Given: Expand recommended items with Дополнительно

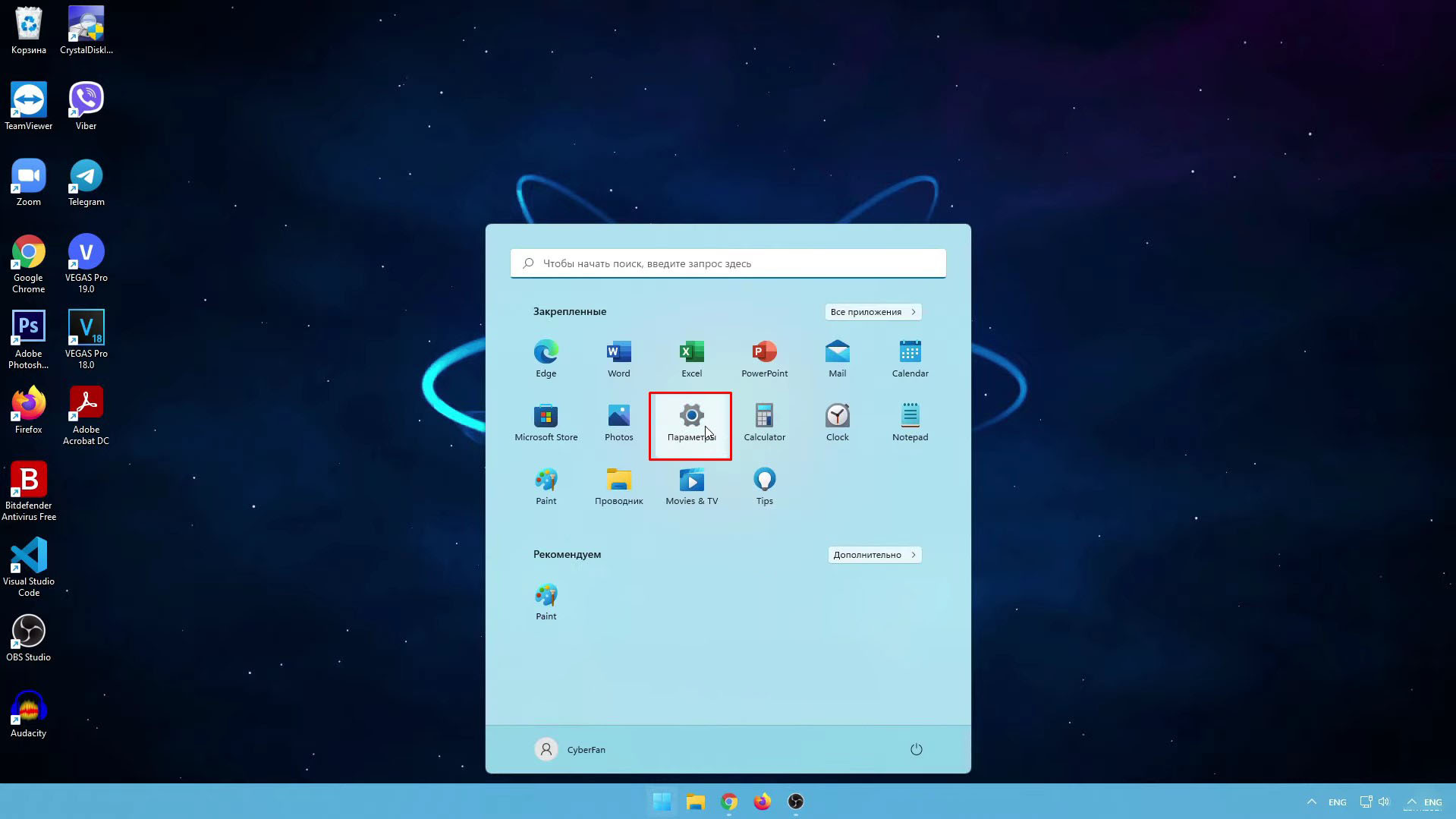Looking at the screenshot, I should pos(874,554).
